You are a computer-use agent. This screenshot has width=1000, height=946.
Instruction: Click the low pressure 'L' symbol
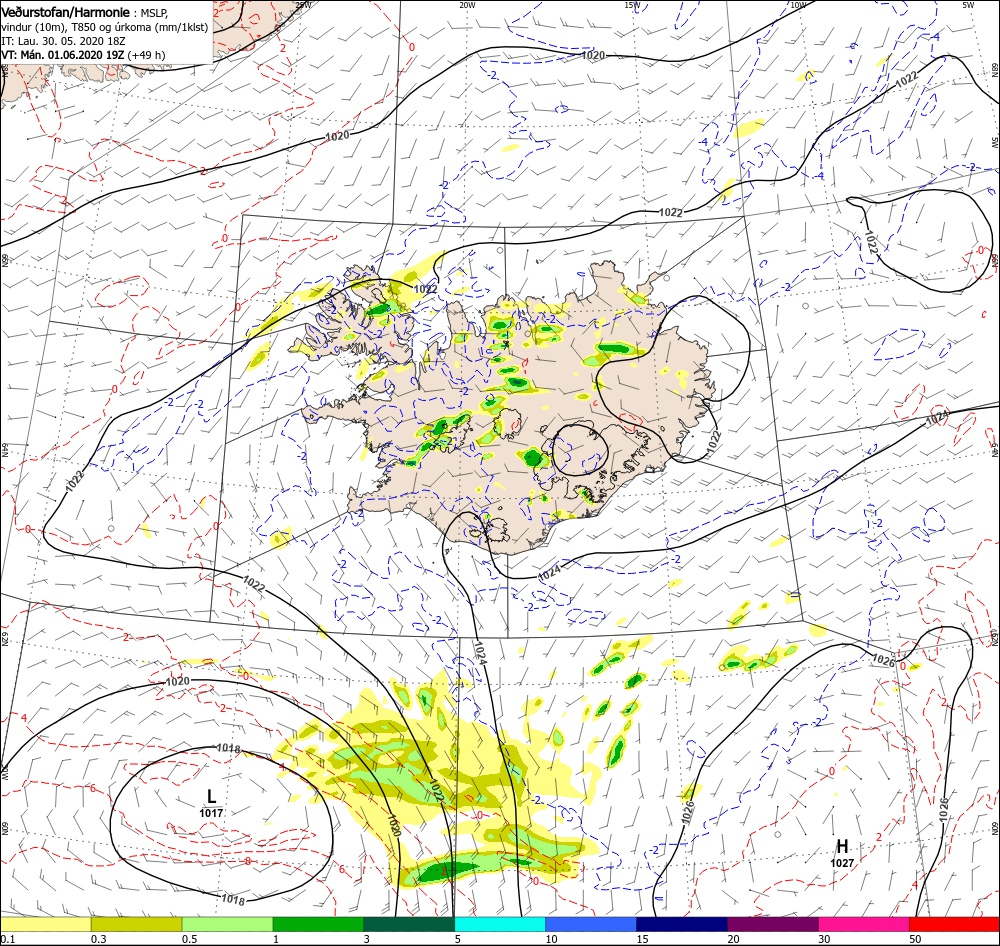[212, 796]
